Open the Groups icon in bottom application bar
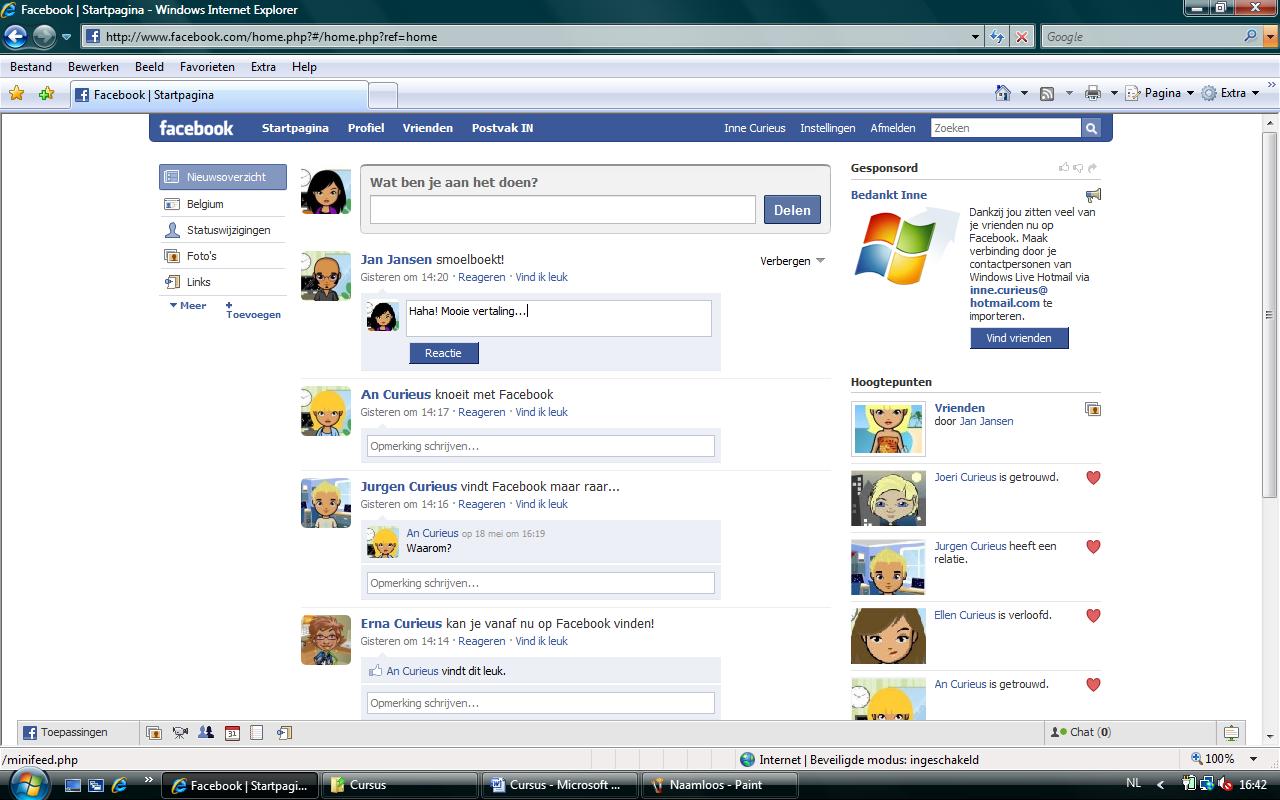Image resolution: width=1280 pixels, height=800 pixels. point(206,733)
